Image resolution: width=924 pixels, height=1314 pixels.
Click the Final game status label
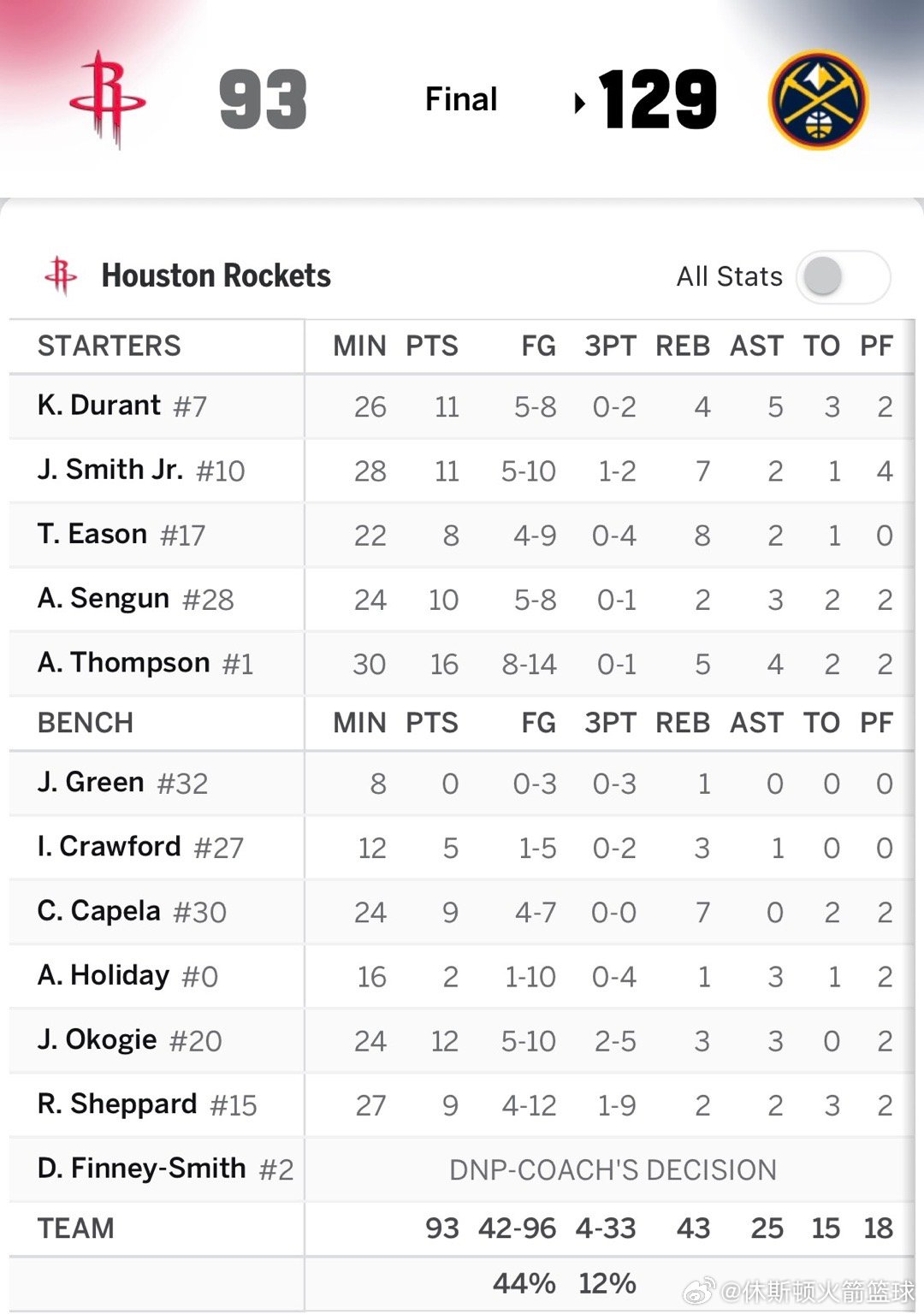coord(461,99)
